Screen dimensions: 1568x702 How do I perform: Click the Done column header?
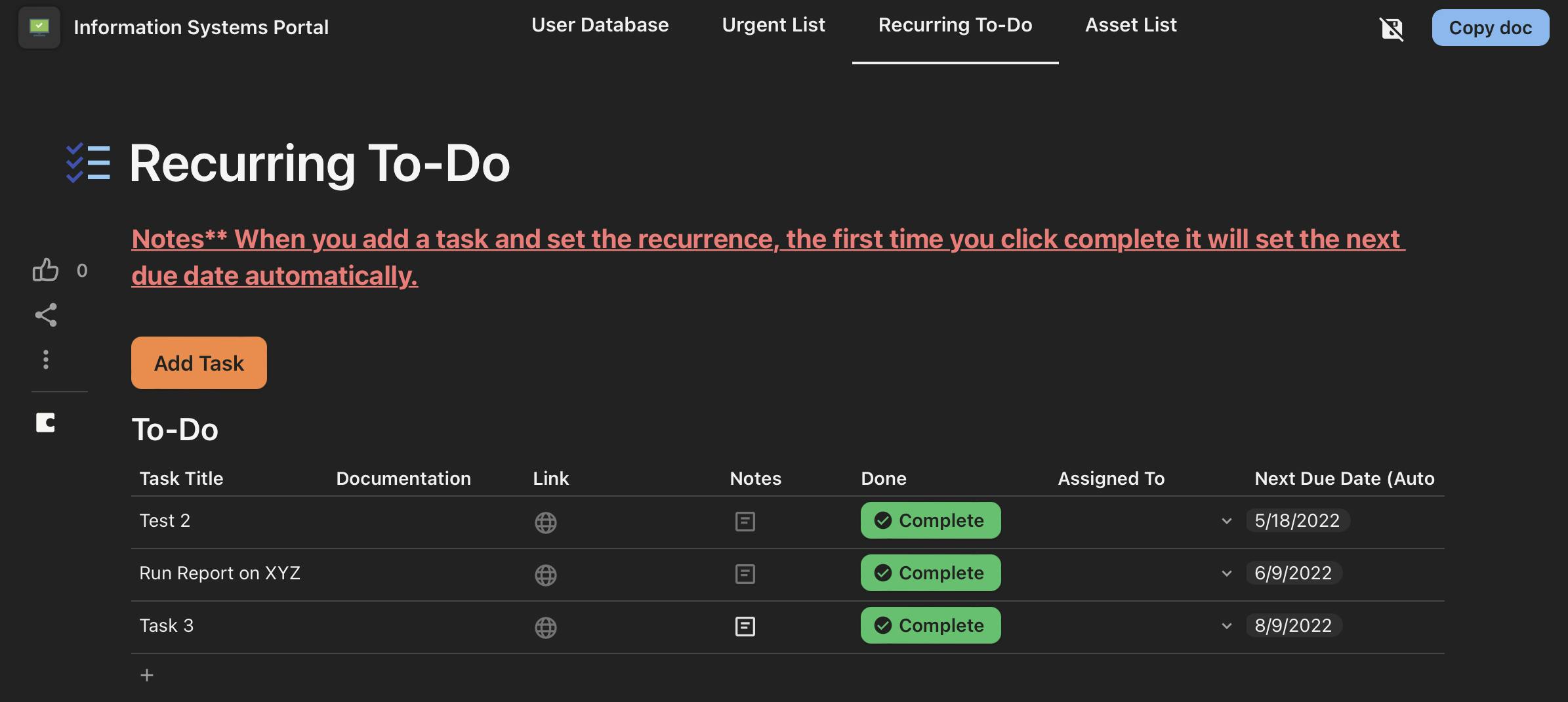884,478
